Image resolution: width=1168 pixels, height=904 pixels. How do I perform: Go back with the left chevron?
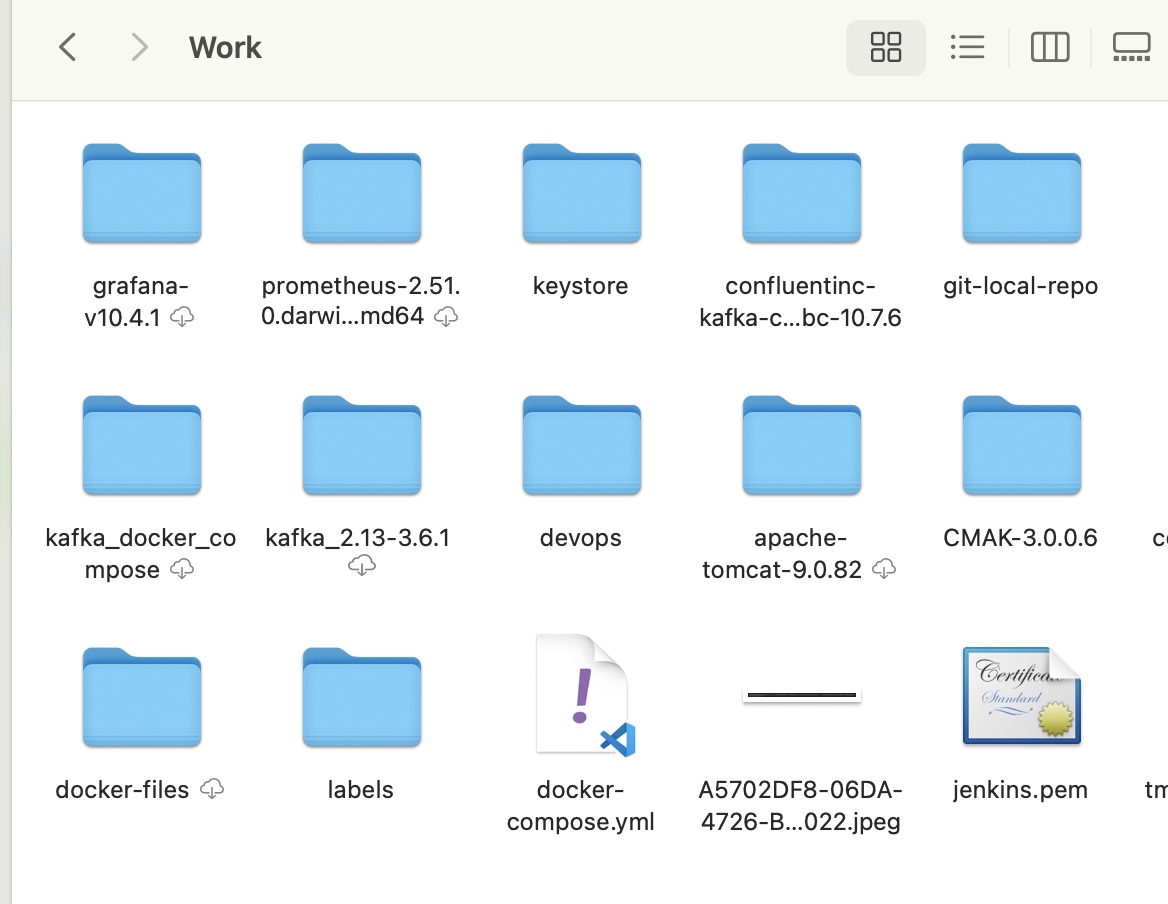pos(67,47)
